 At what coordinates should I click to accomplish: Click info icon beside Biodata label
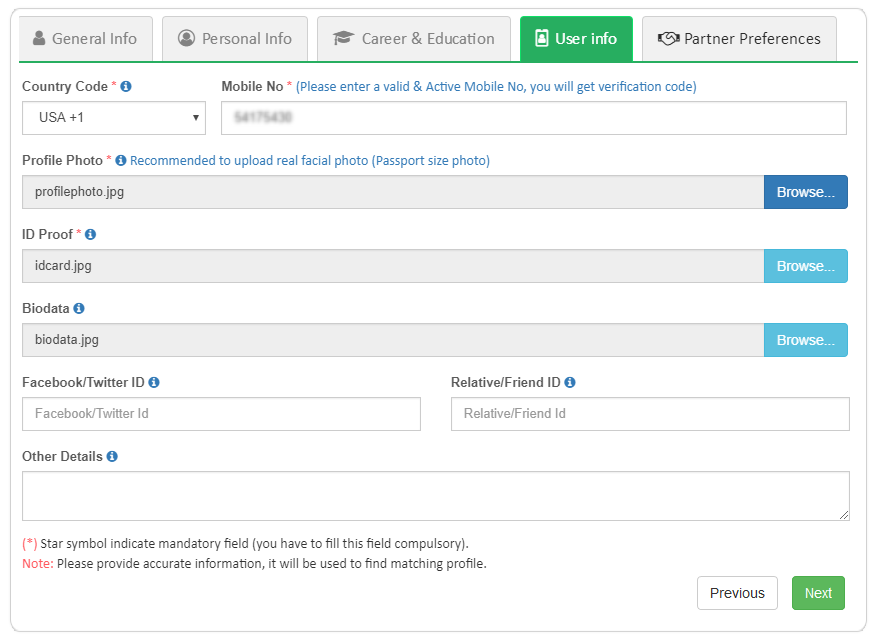[79, 309]
